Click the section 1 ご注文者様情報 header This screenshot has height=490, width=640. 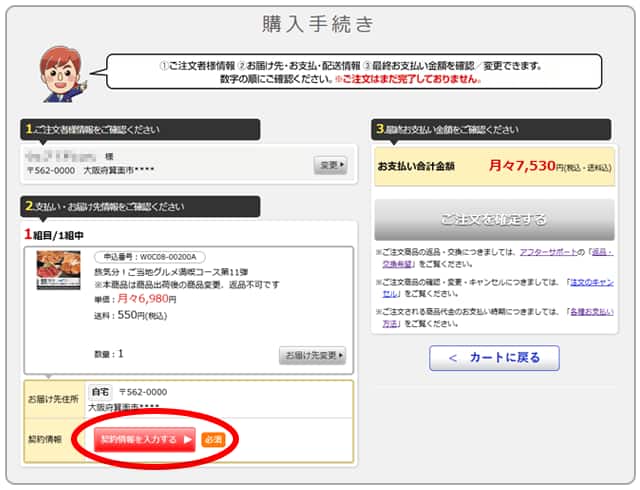coord(140,129)
